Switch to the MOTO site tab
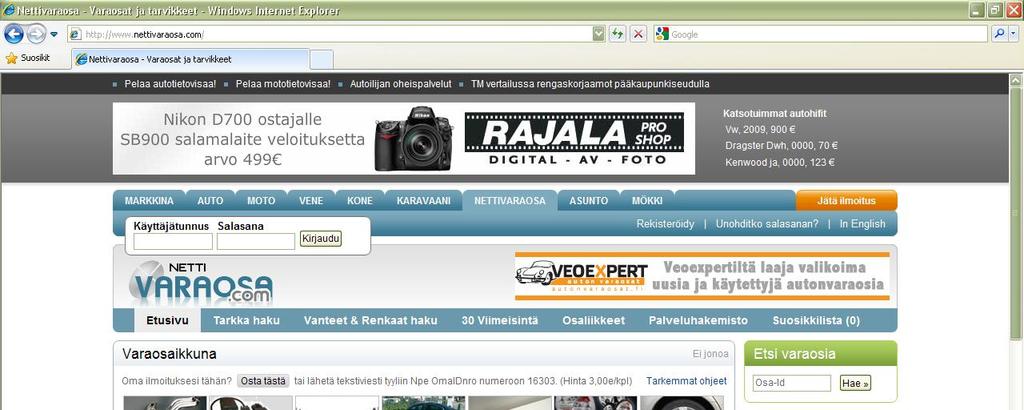The image size is (1024, 410). [x=261, y=200]
